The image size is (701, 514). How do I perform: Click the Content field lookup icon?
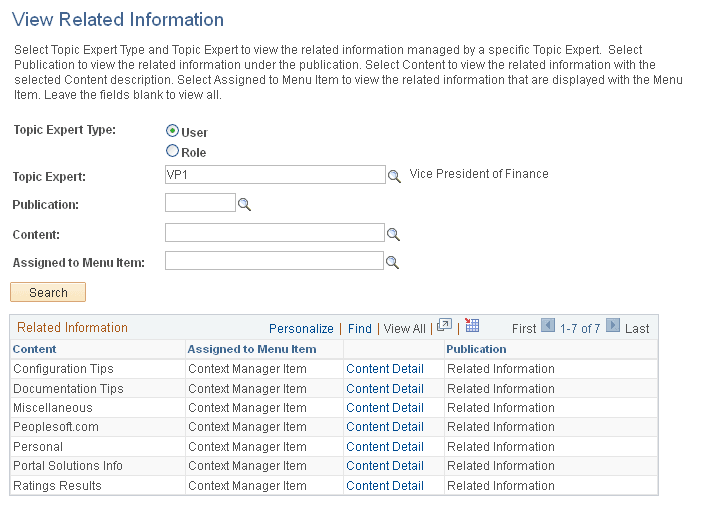point(393,234)
